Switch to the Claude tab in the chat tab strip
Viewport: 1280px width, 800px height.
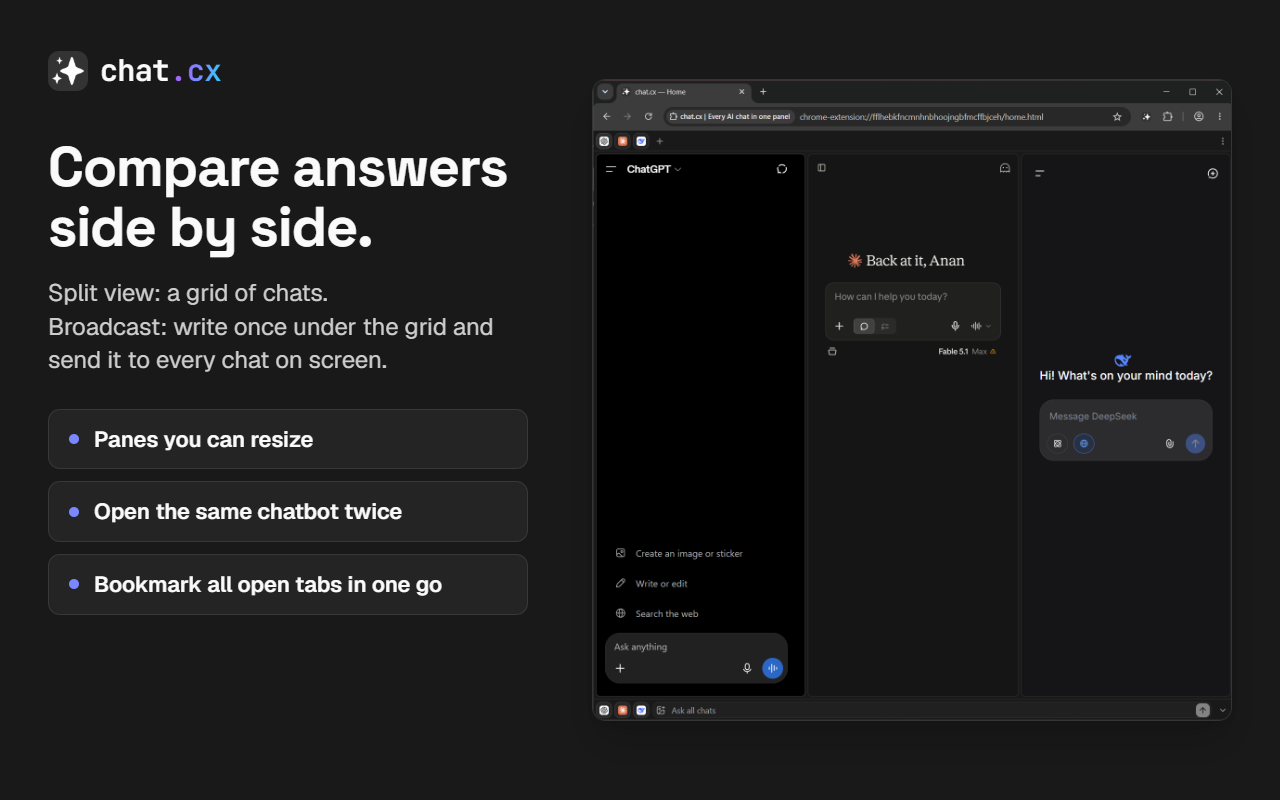point(622,141)
